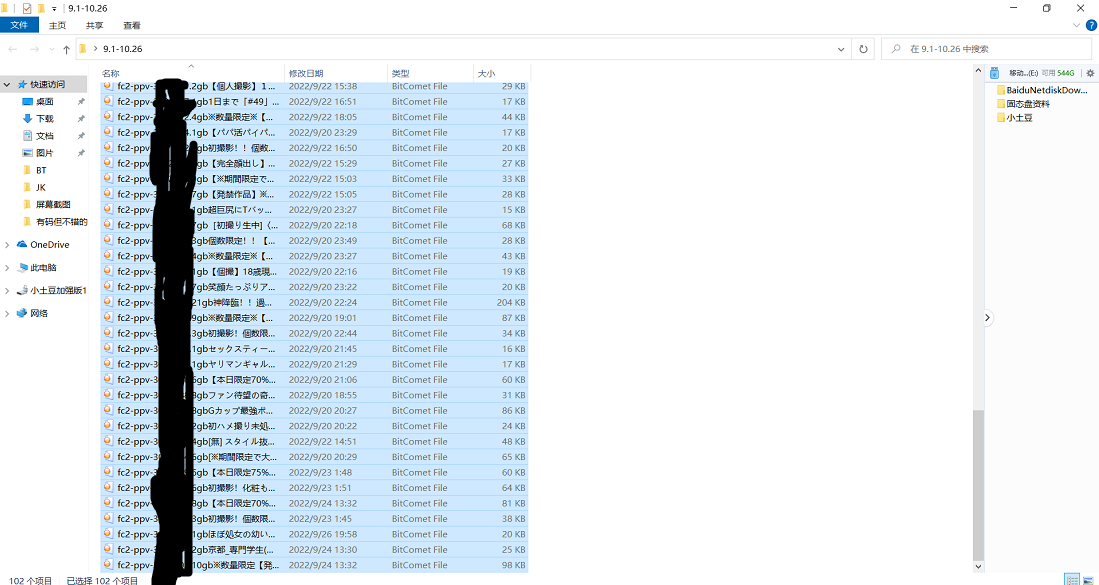The width and height of the screenshot is (1099, 585).
Task: Switch to the 主页 ribbon tab
Action: (57, 25)
